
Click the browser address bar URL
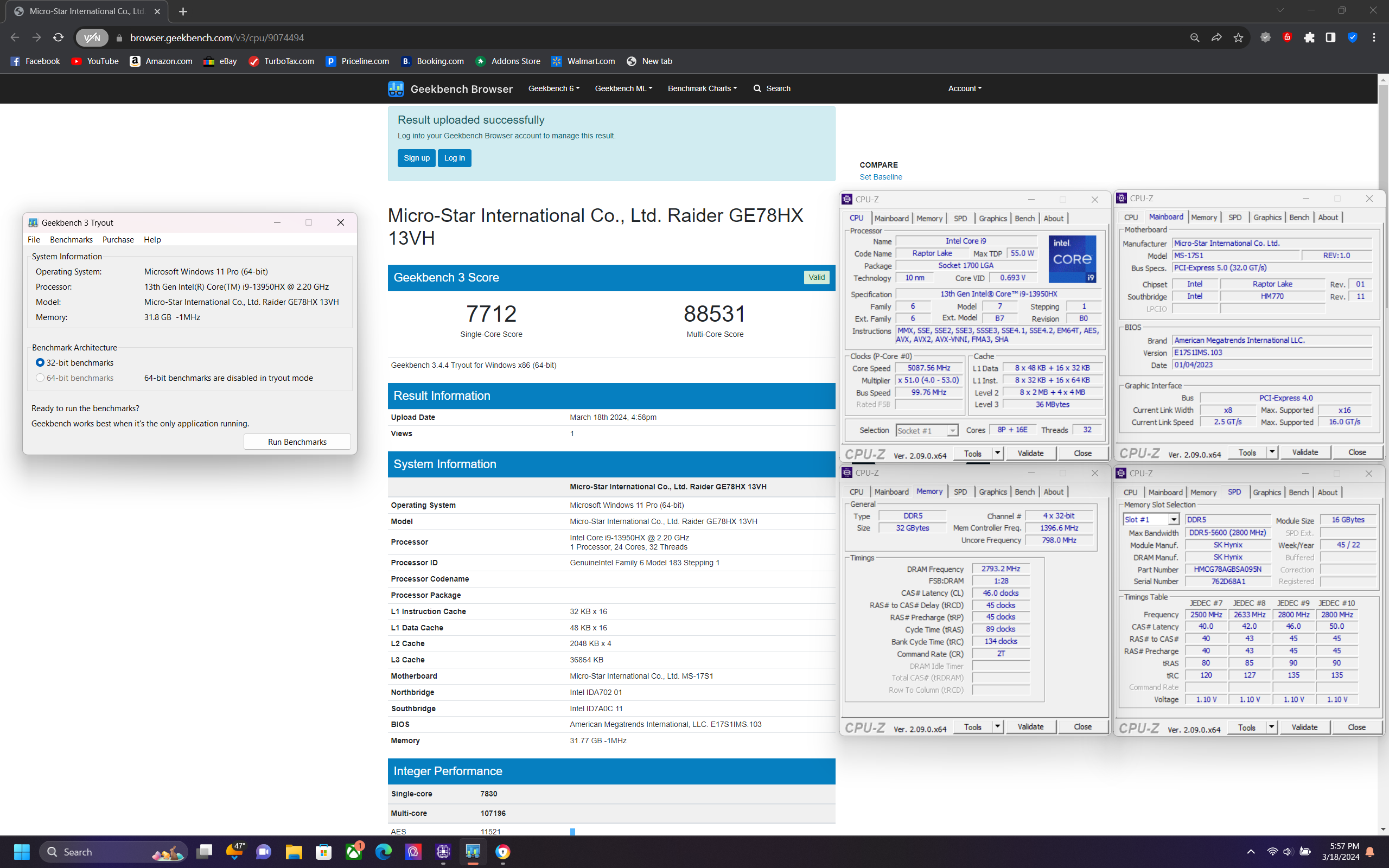coord(217,38)
